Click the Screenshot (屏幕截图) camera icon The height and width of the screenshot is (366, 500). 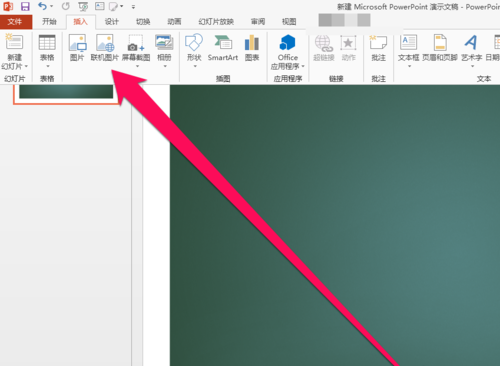pos(136,44)
